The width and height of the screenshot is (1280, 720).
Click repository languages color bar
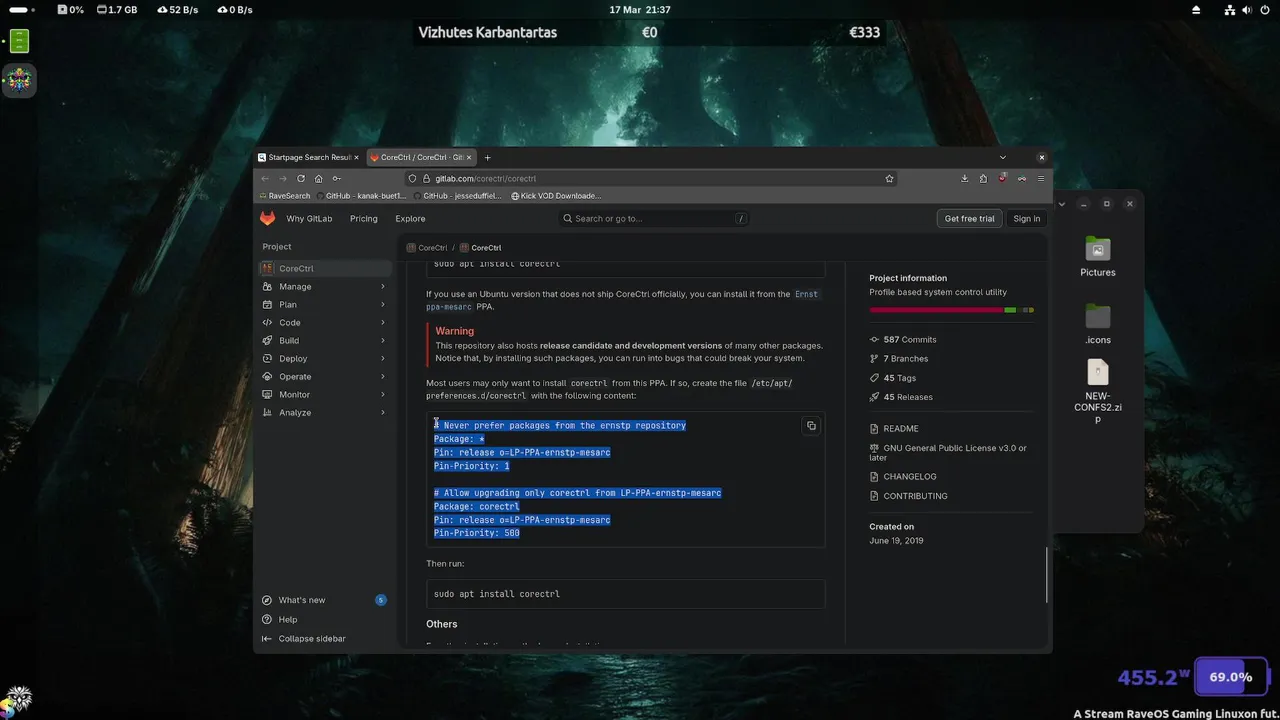click(x=951, y=310)
